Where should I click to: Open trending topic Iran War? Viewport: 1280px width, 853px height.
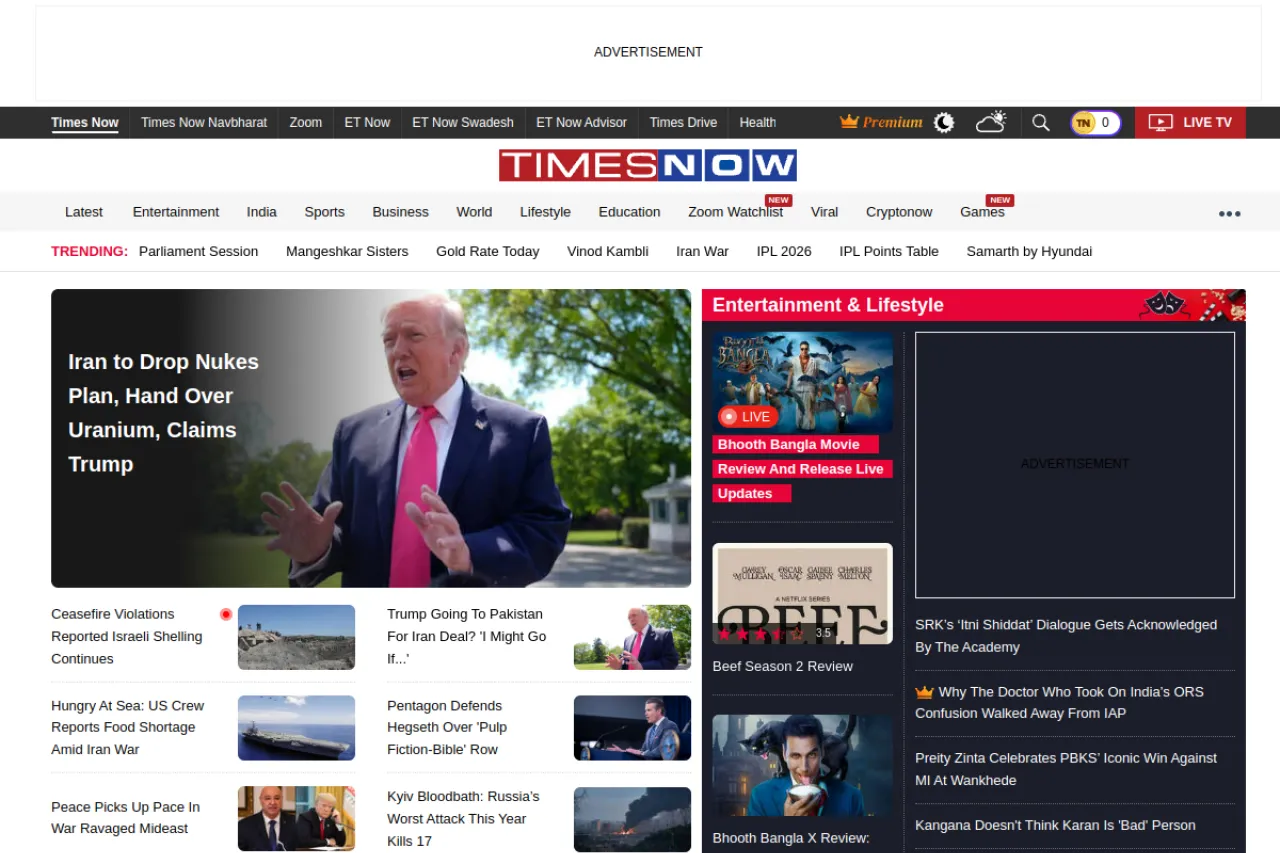pos(702,252)
